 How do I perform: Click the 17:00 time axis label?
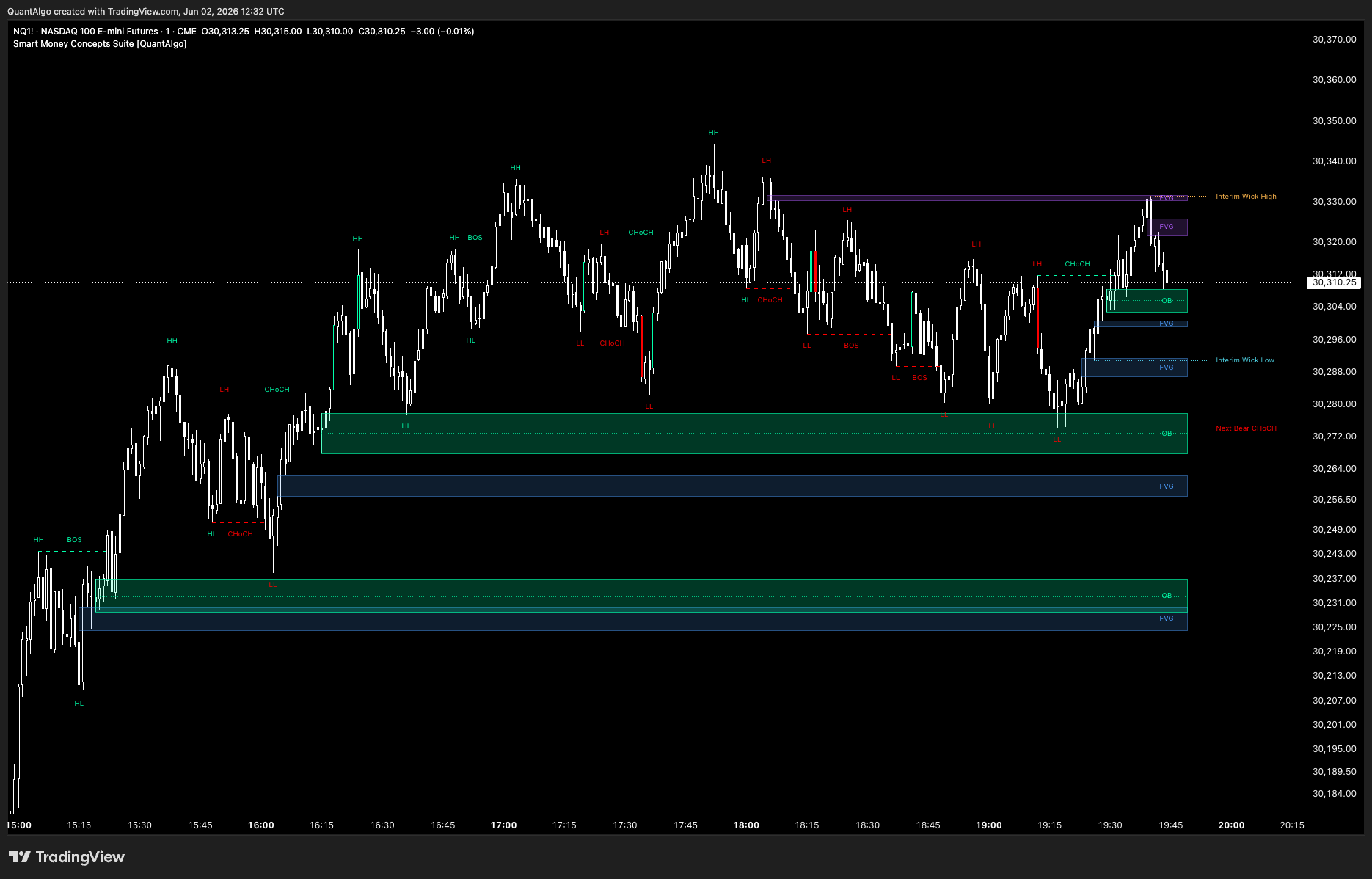pos(504,825)
